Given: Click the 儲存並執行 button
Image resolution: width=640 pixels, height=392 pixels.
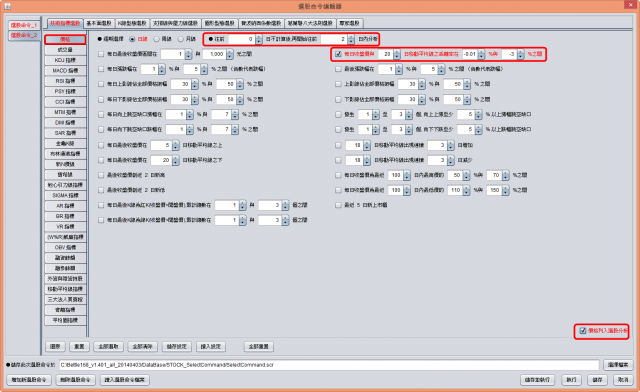Looking at the screenshot, I should pyautogui.click(x=537, y=380).
